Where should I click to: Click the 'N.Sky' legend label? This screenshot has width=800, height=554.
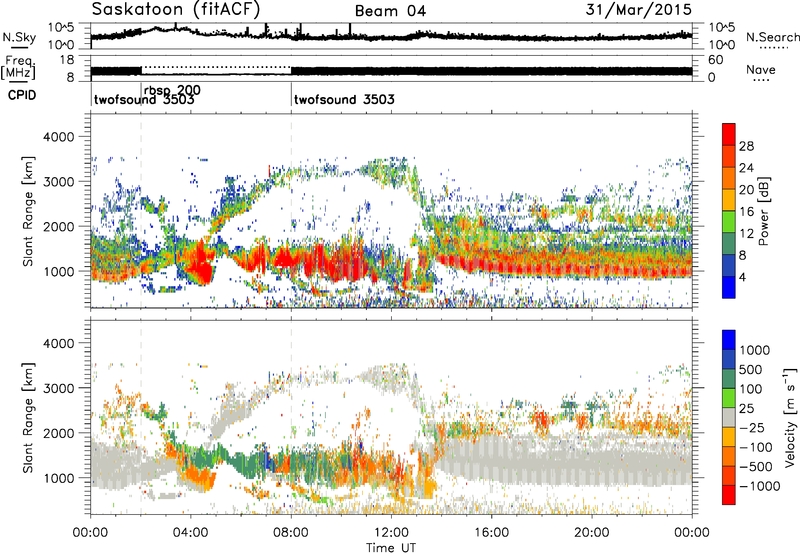coord(19,37)
